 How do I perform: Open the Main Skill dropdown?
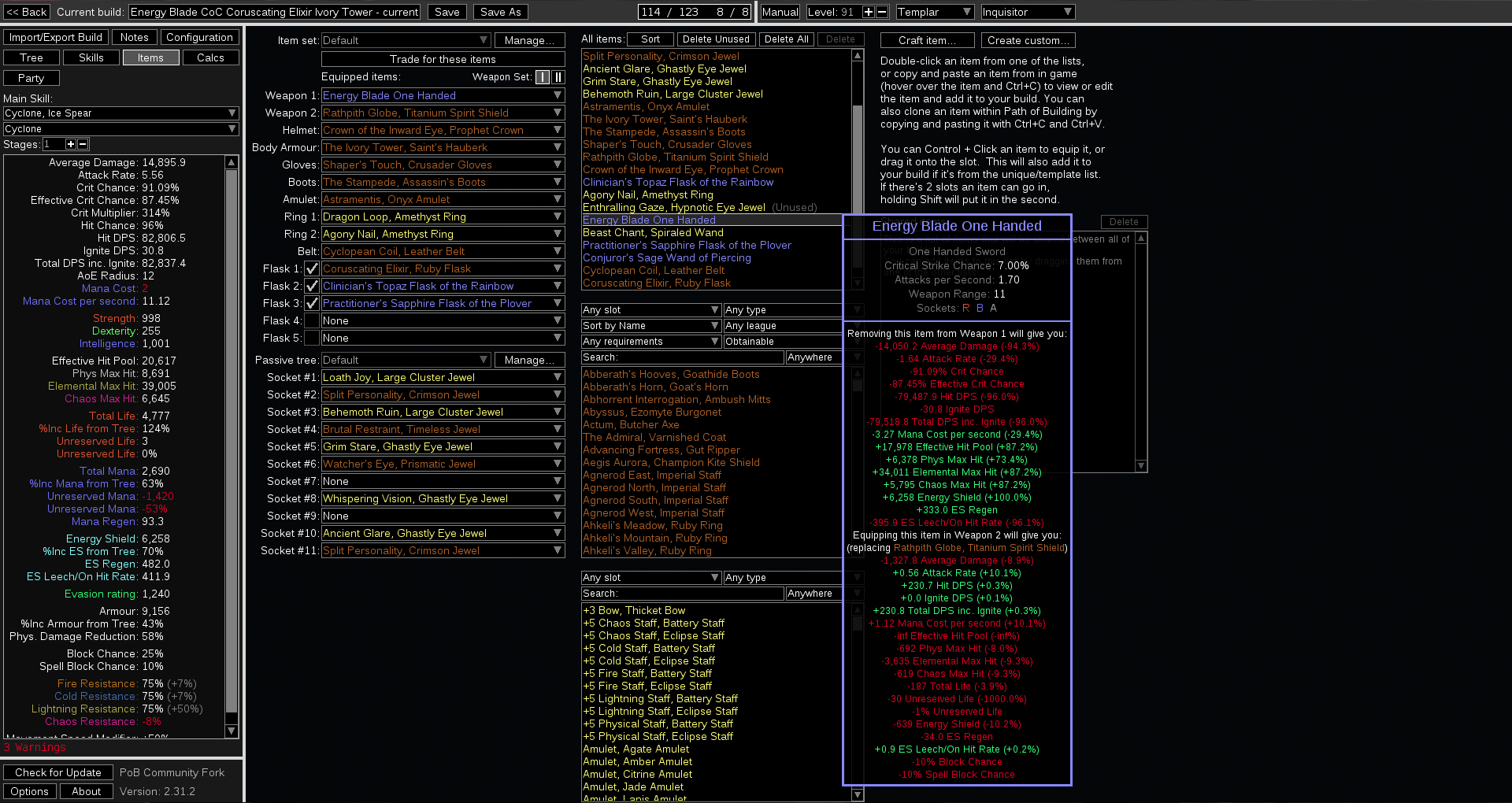120,113
